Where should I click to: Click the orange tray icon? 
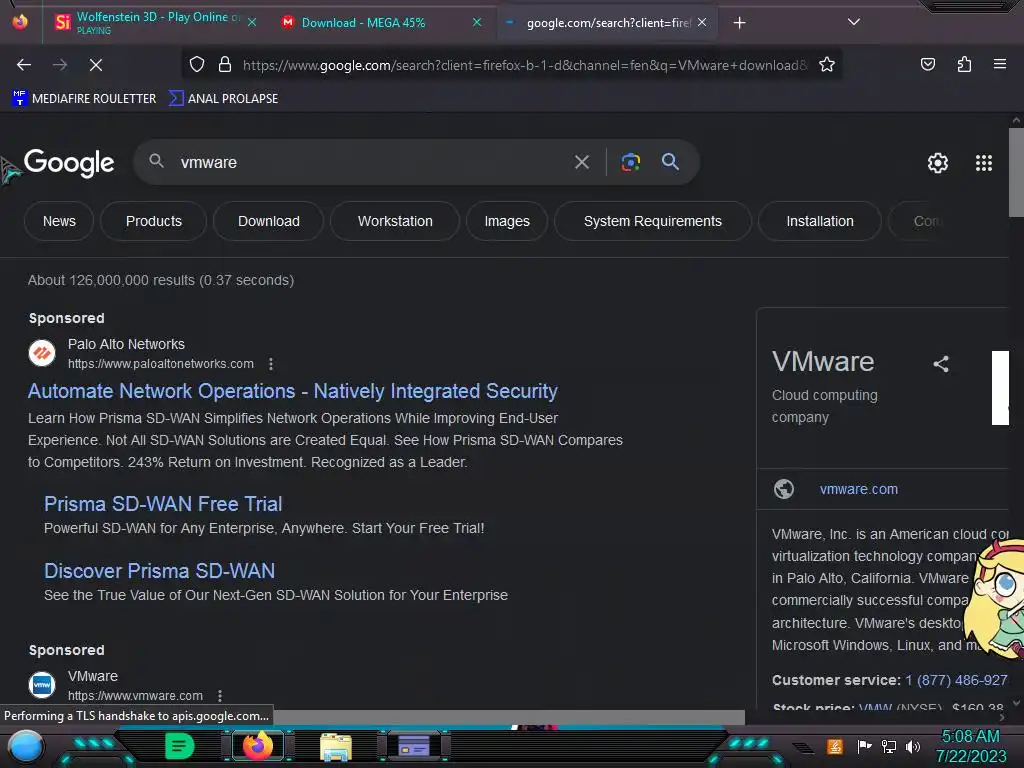(x=835, y=746)
